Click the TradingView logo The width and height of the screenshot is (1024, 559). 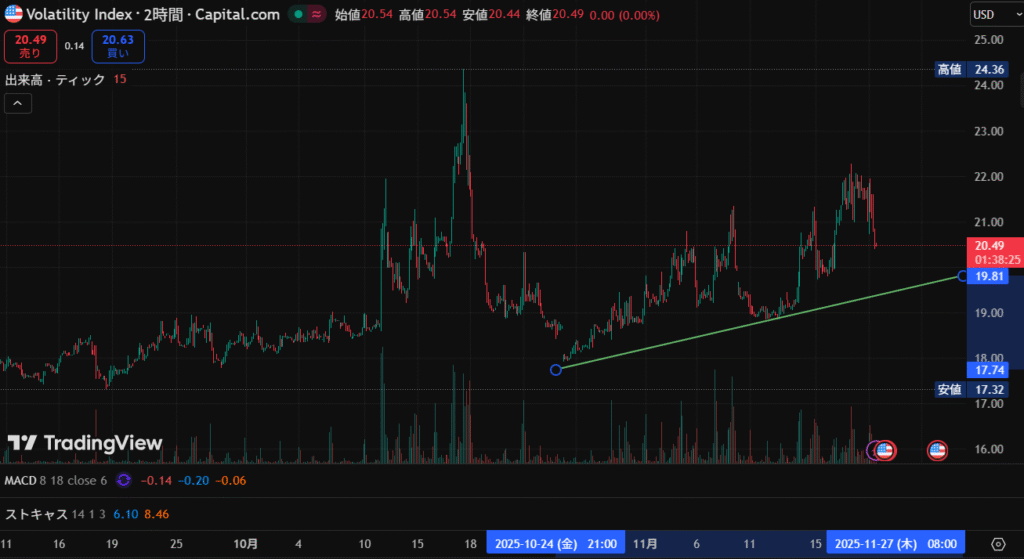coord(85,443)
